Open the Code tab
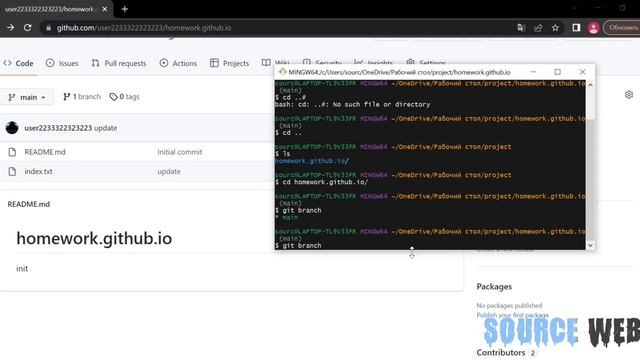The image size is (640, 360). (x=18, y=63)
